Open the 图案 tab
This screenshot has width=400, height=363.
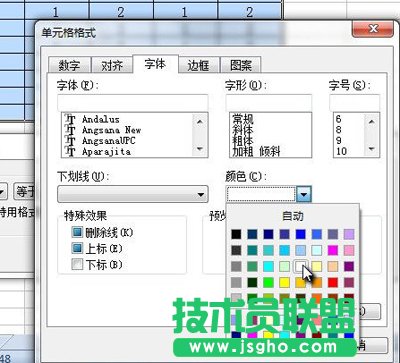tap(240, 65)
